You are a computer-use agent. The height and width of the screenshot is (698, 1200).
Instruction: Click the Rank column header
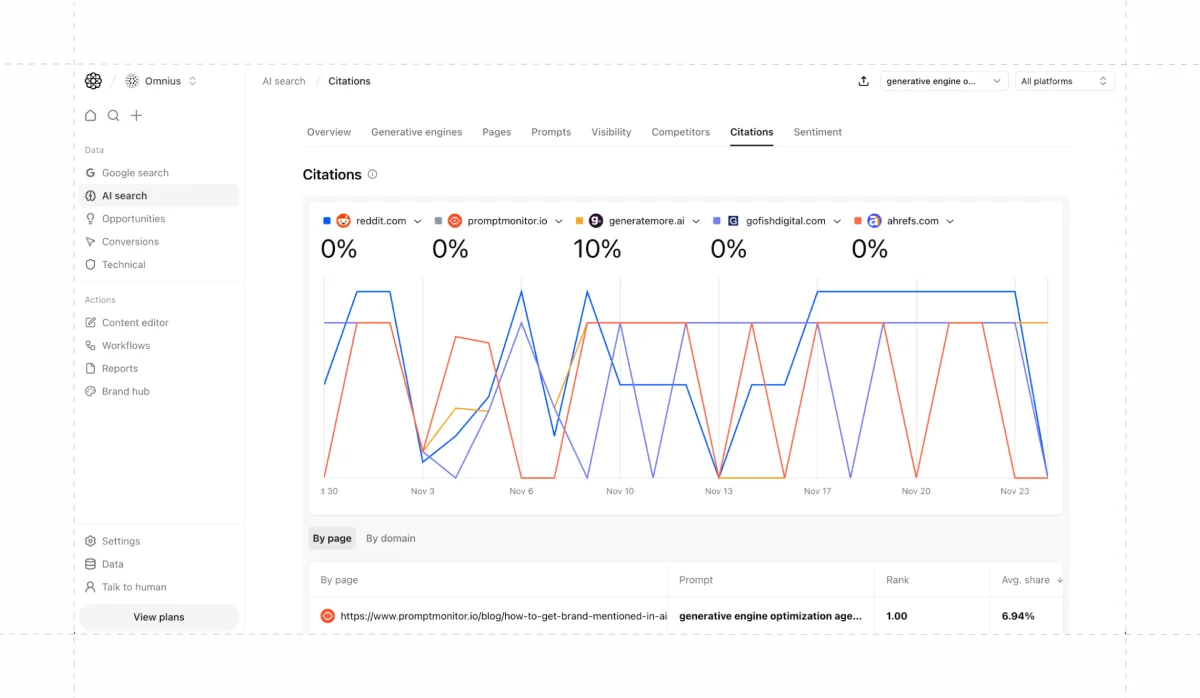(897, 580)
